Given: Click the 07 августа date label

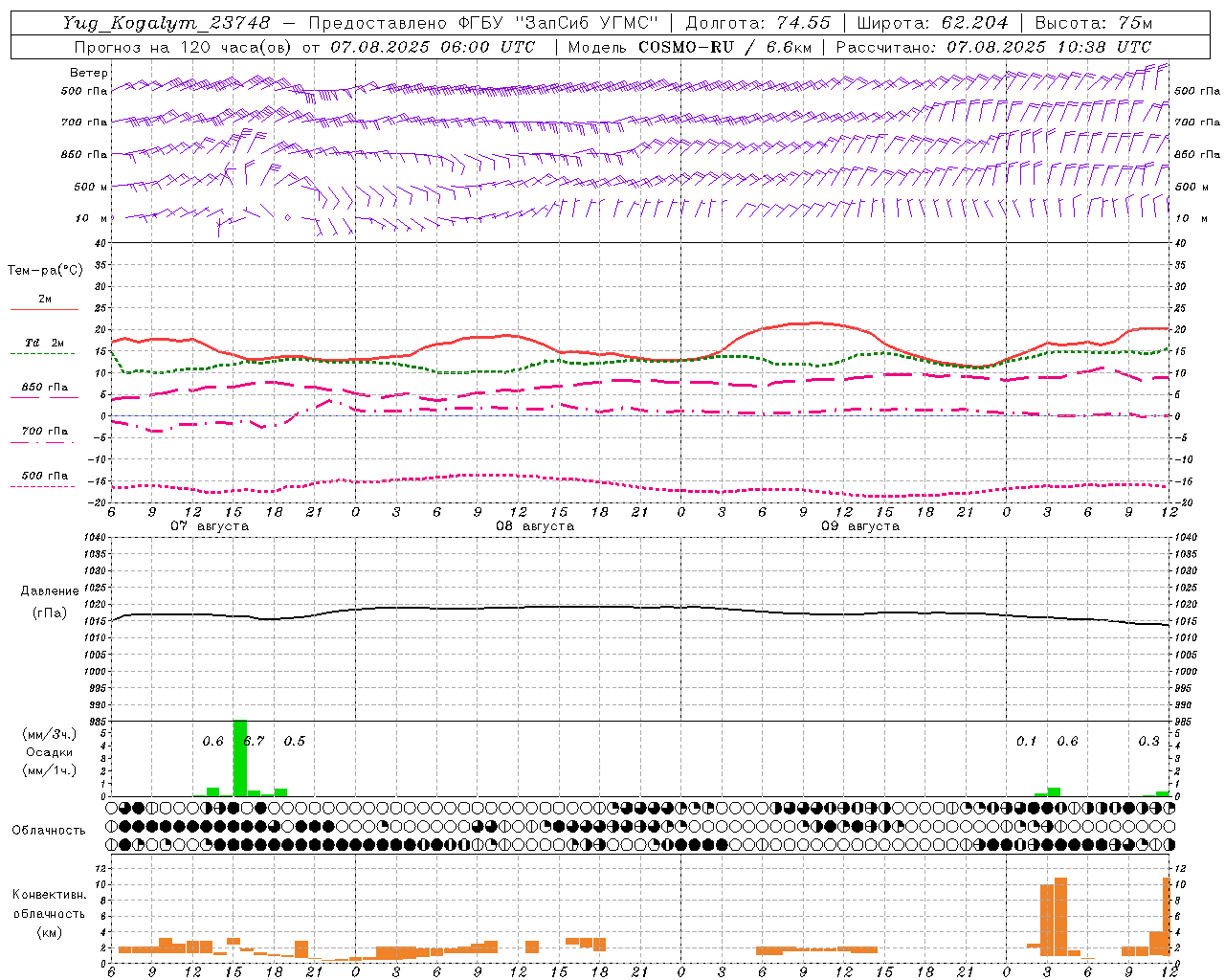Looking at the screenshot, I should pos(210,526).
